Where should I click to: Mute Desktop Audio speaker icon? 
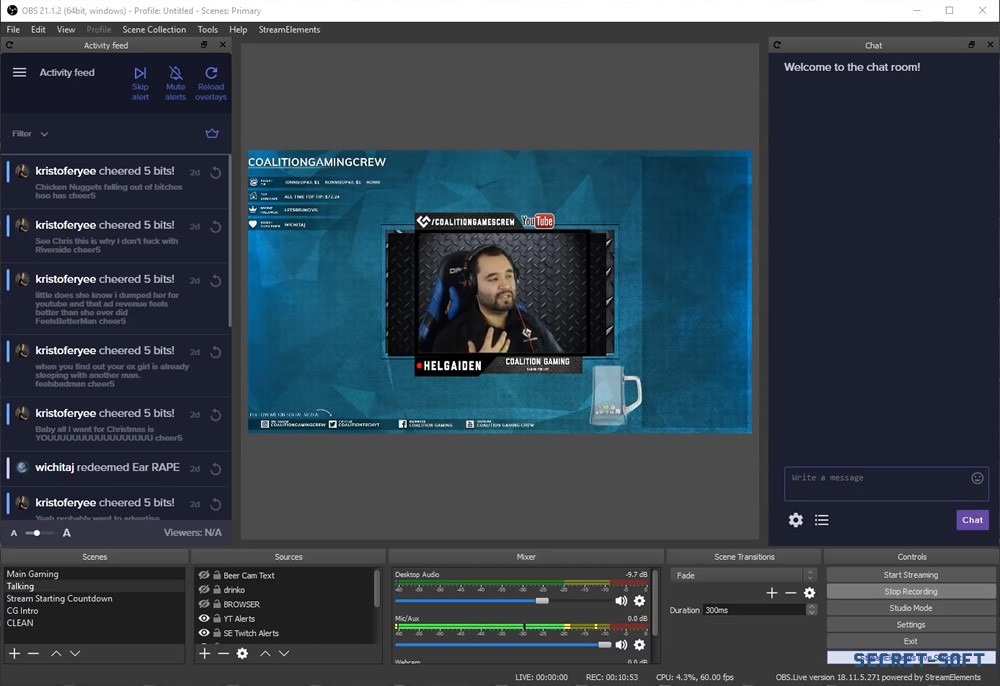click(621, 601)
